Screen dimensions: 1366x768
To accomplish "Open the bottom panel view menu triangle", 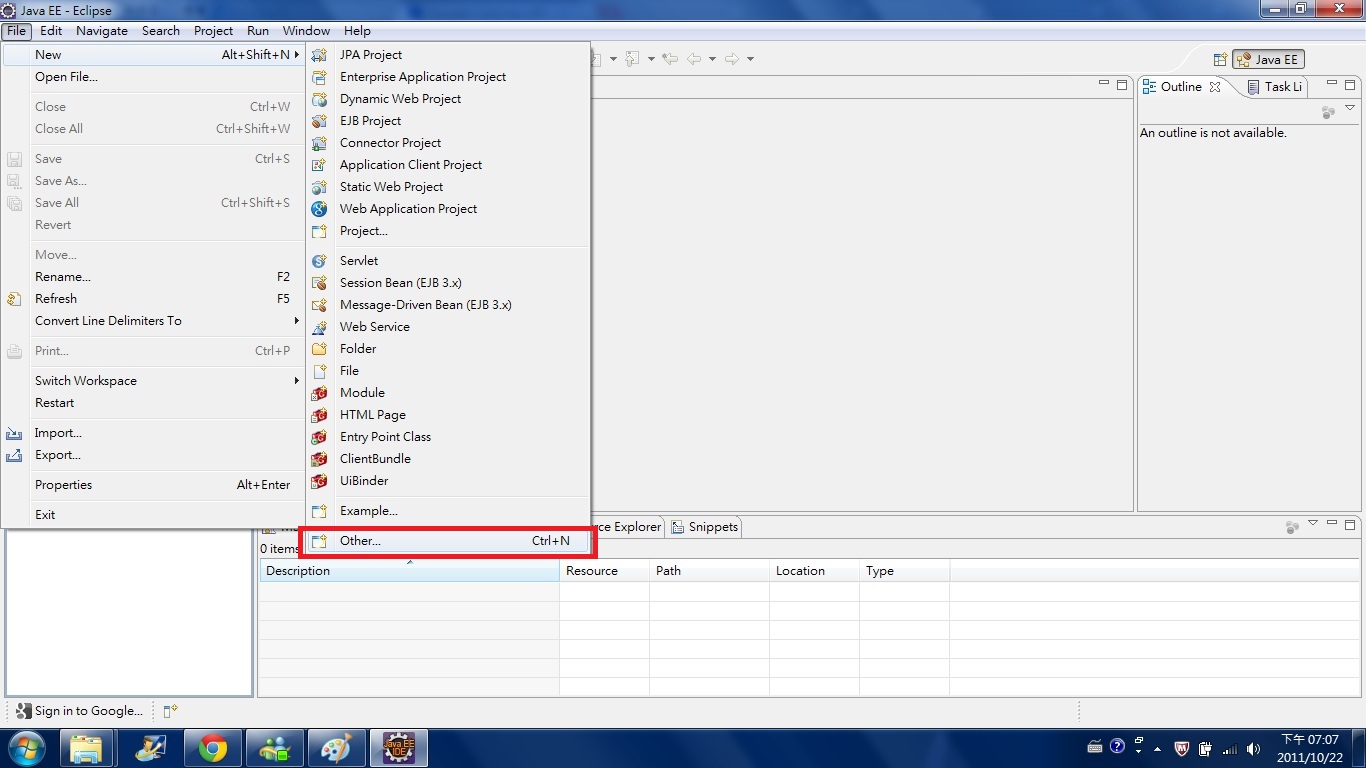I will pos(1313,523).
